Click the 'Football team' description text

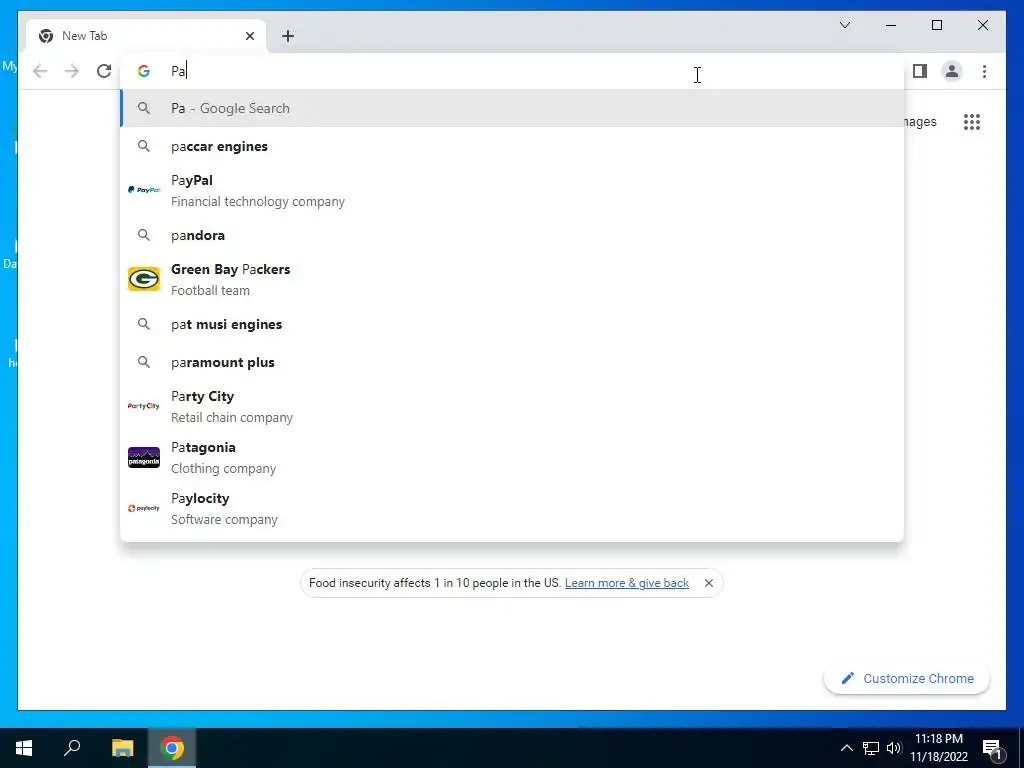tap(210, 291)
